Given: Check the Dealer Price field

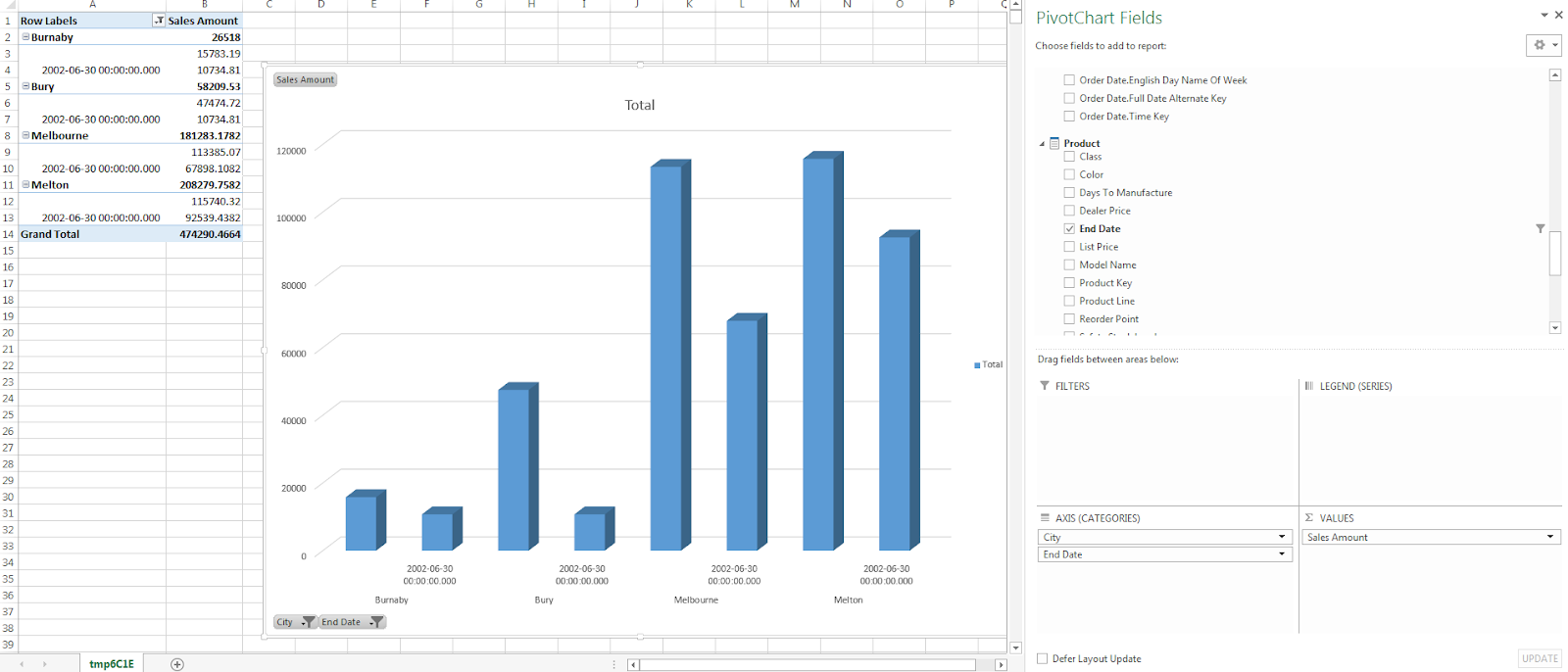Looking at the screenshot, I should (1069, 211).
